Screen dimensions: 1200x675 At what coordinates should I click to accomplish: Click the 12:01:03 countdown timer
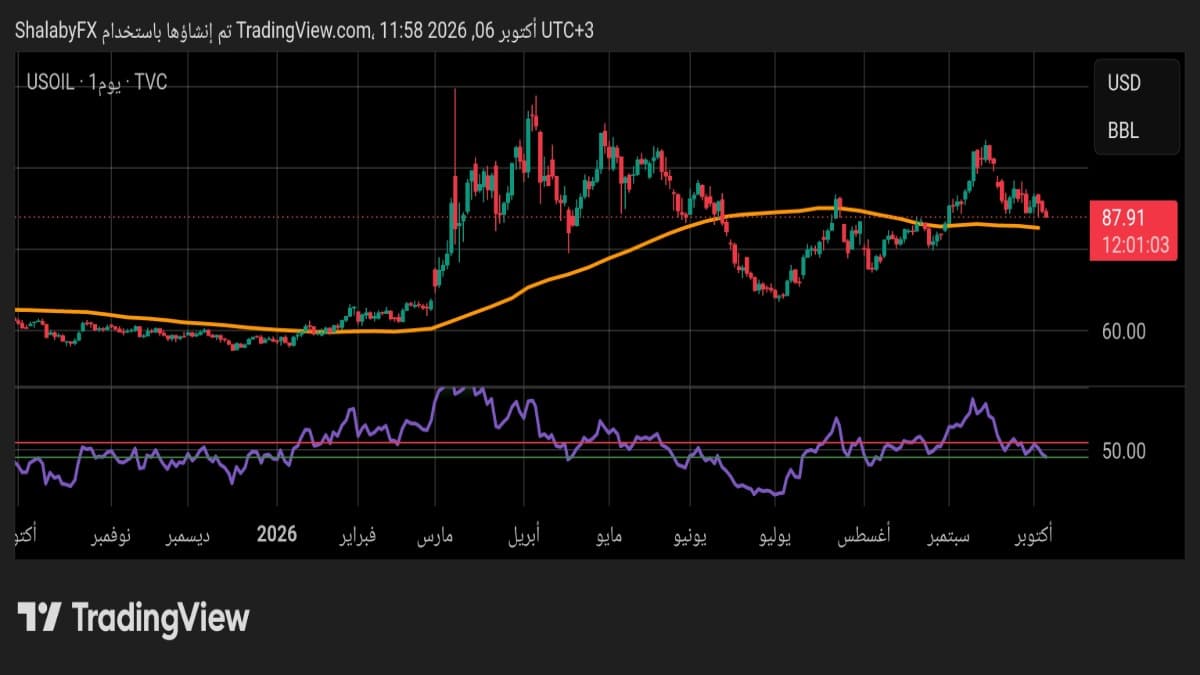point(1135,245)
